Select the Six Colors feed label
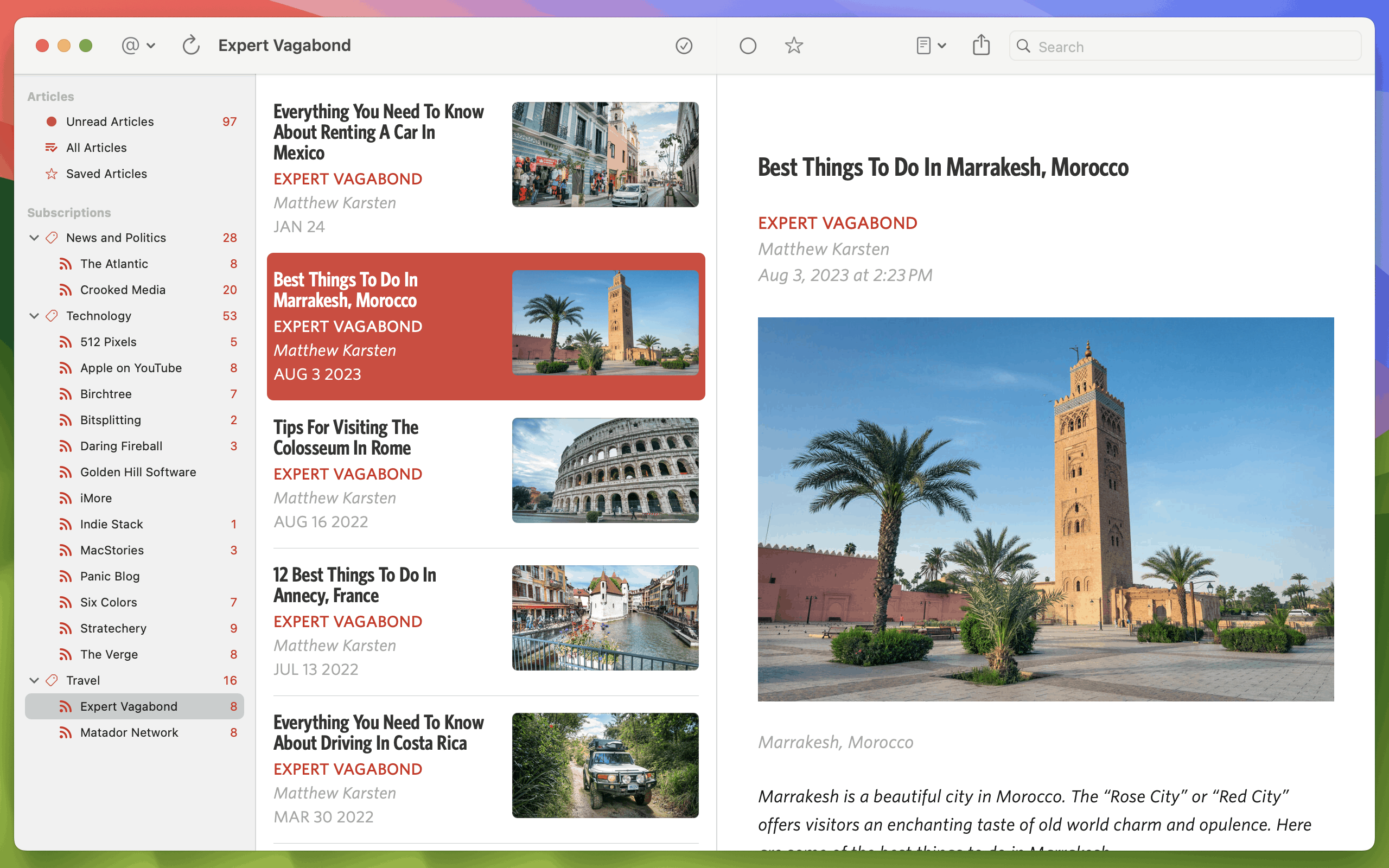This screenshot has height=868, width=1389. [109, 602]
